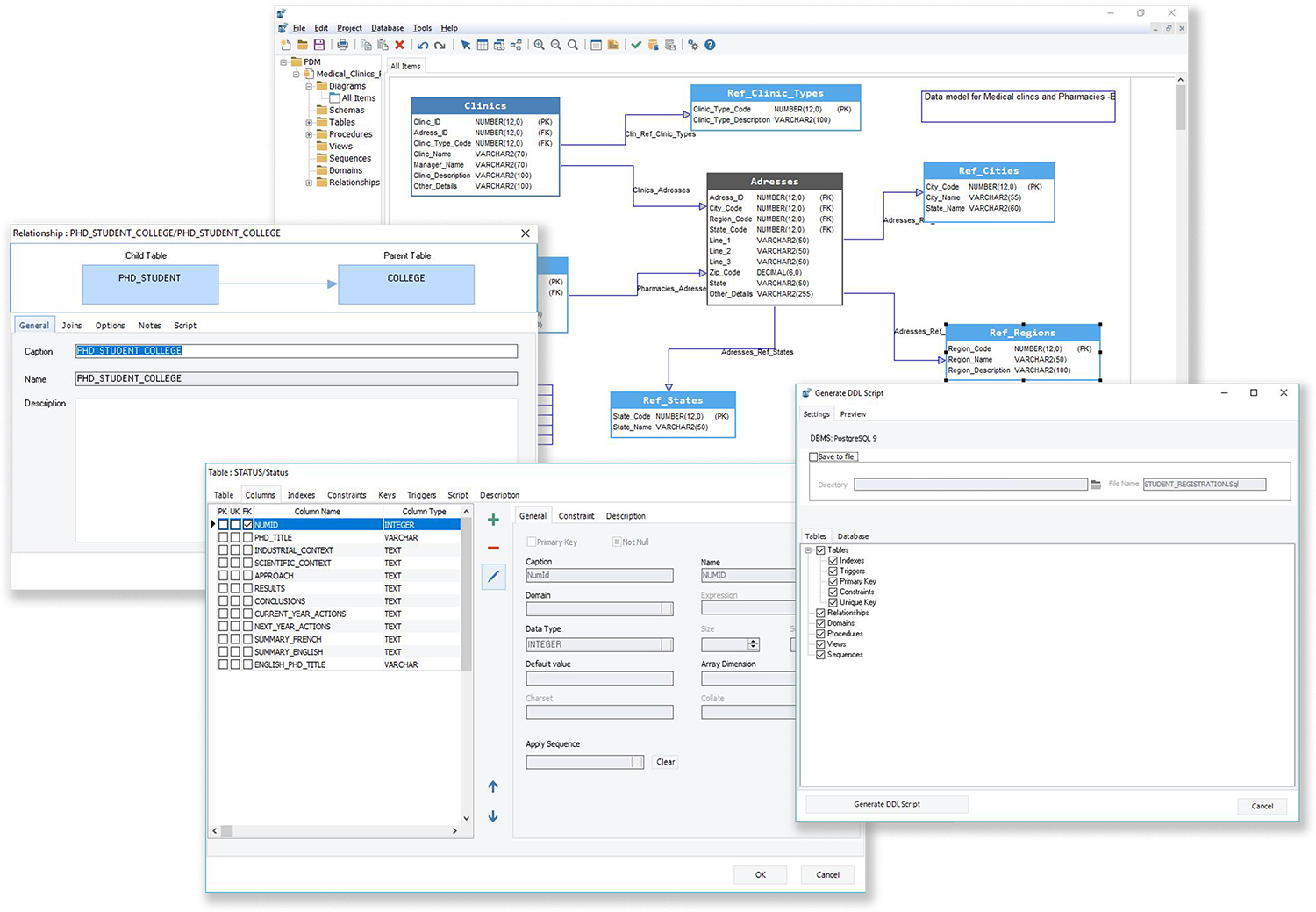Click the Undo arrow in the toolbar
The width and height of the screenshot is (1316, 912).
tap(423, 45)
